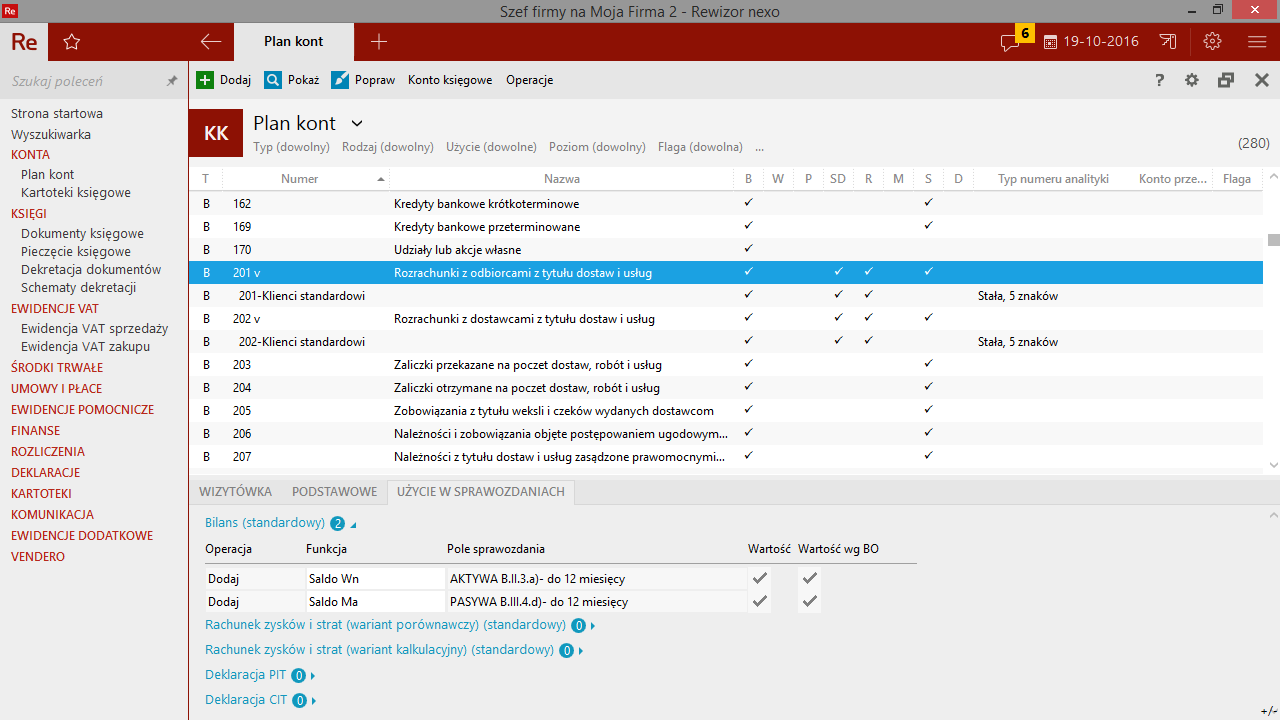This screenshot has height=720, width=1280.
Task: Pin the command search panel
Action: (172, 81)
